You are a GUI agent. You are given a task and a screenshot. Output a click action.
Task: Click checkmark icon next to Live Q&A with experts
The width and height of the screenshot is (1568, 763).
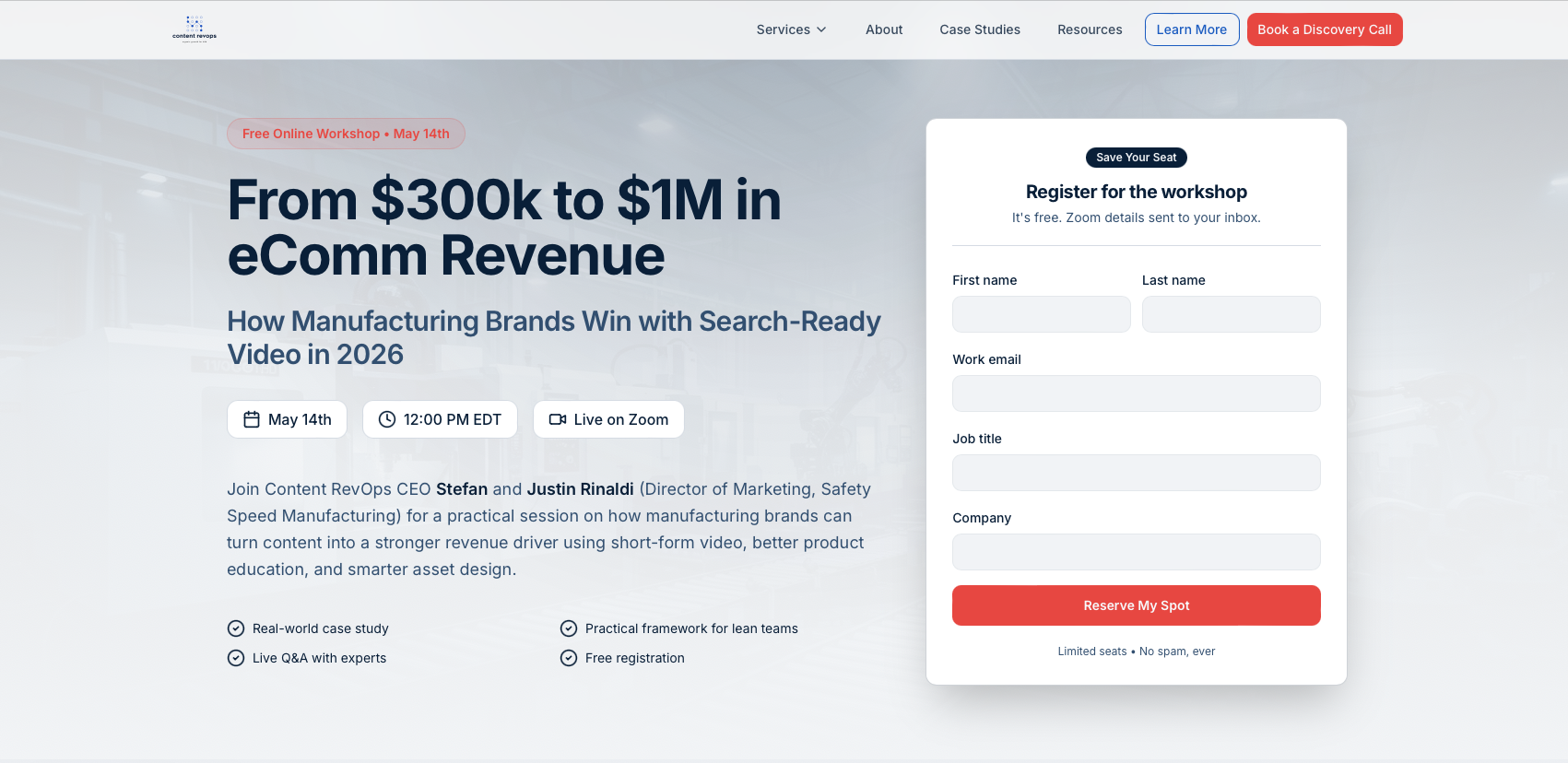[236, 658]
